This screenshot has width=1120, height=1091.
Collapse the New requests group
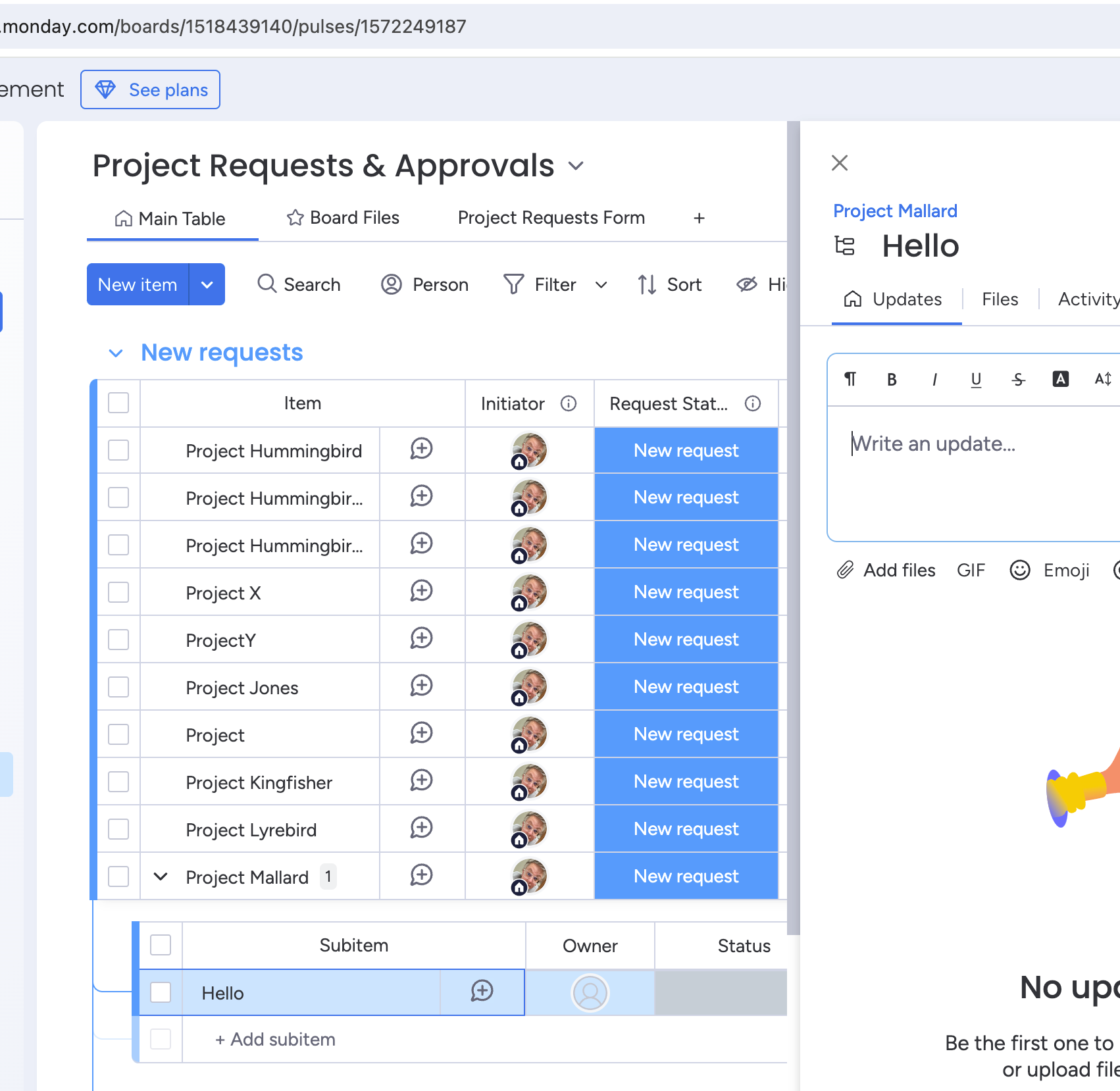(x=116, y=353)
